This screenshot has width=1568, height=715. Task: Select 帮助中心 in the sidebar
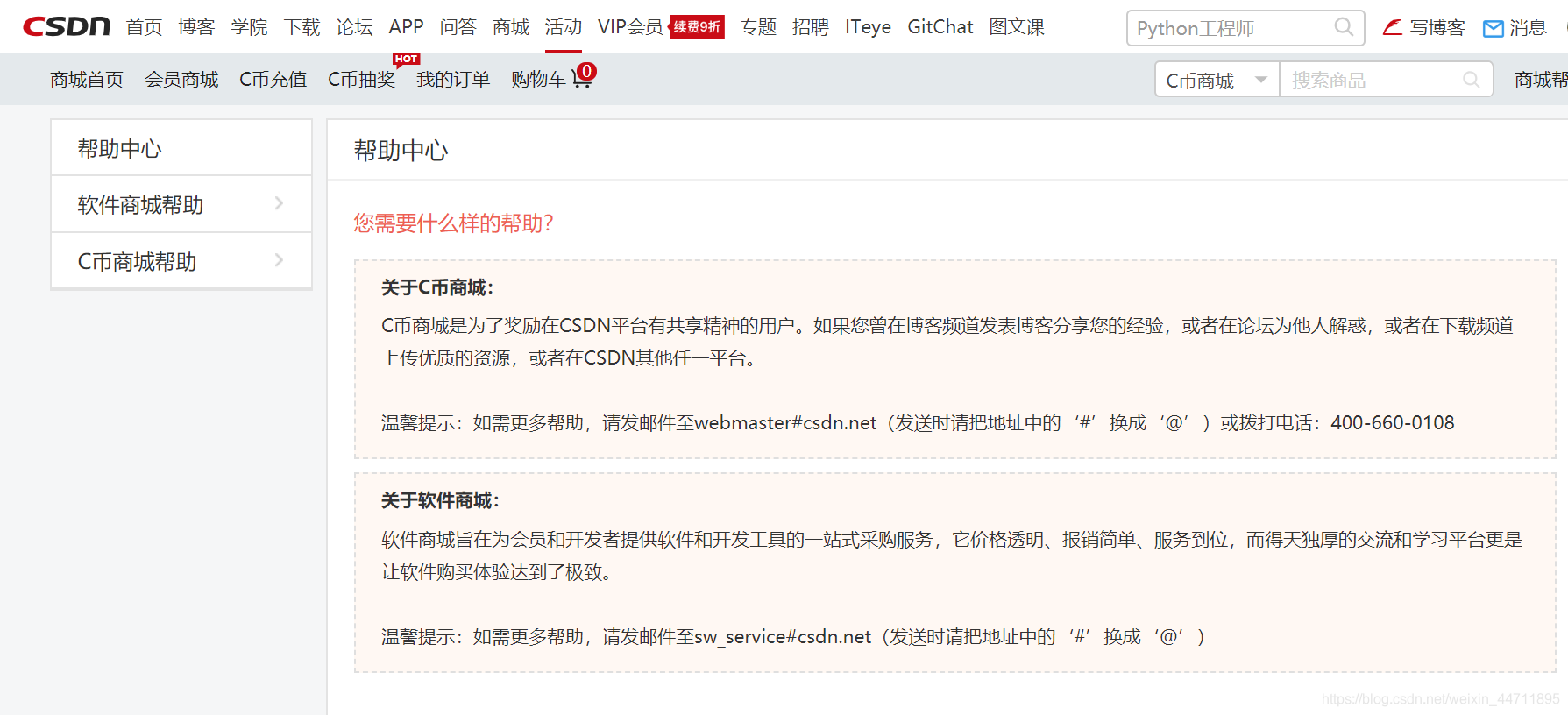[x=181, y=148]
